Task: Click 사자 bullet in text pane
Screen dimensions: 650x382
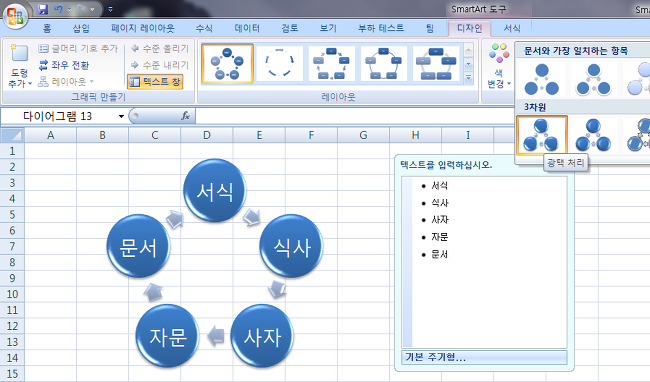Action: tap(439, 220)
